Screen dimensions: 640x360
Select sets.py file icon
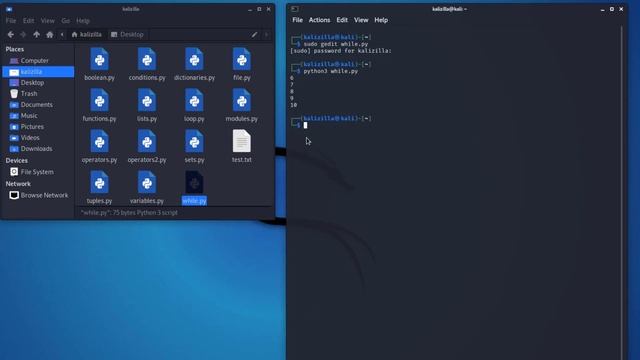(194, 142)
